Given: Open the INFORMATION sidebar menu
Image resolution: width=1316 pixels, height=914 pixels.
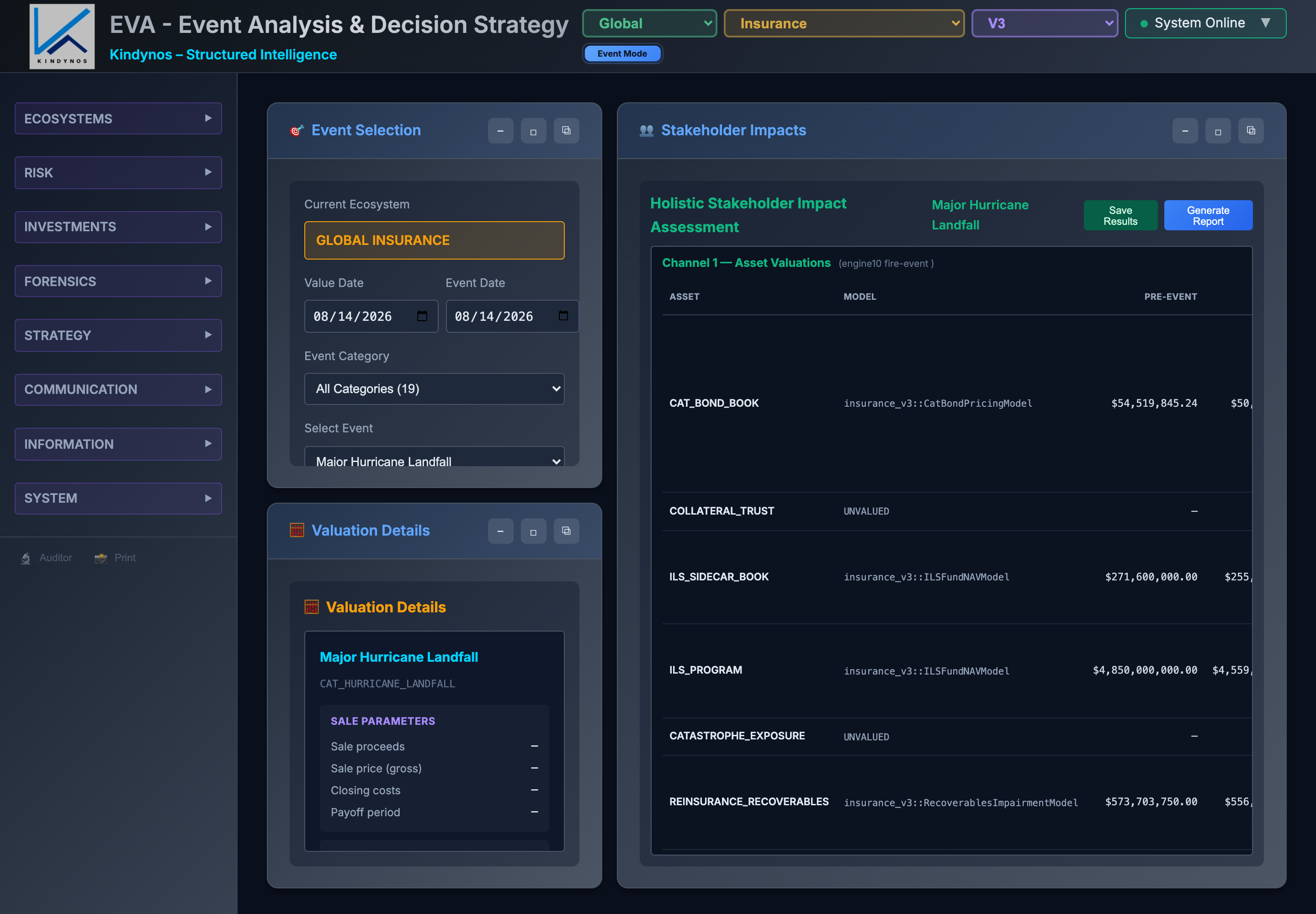Looking at the screenshot, I should click(118, 444).
